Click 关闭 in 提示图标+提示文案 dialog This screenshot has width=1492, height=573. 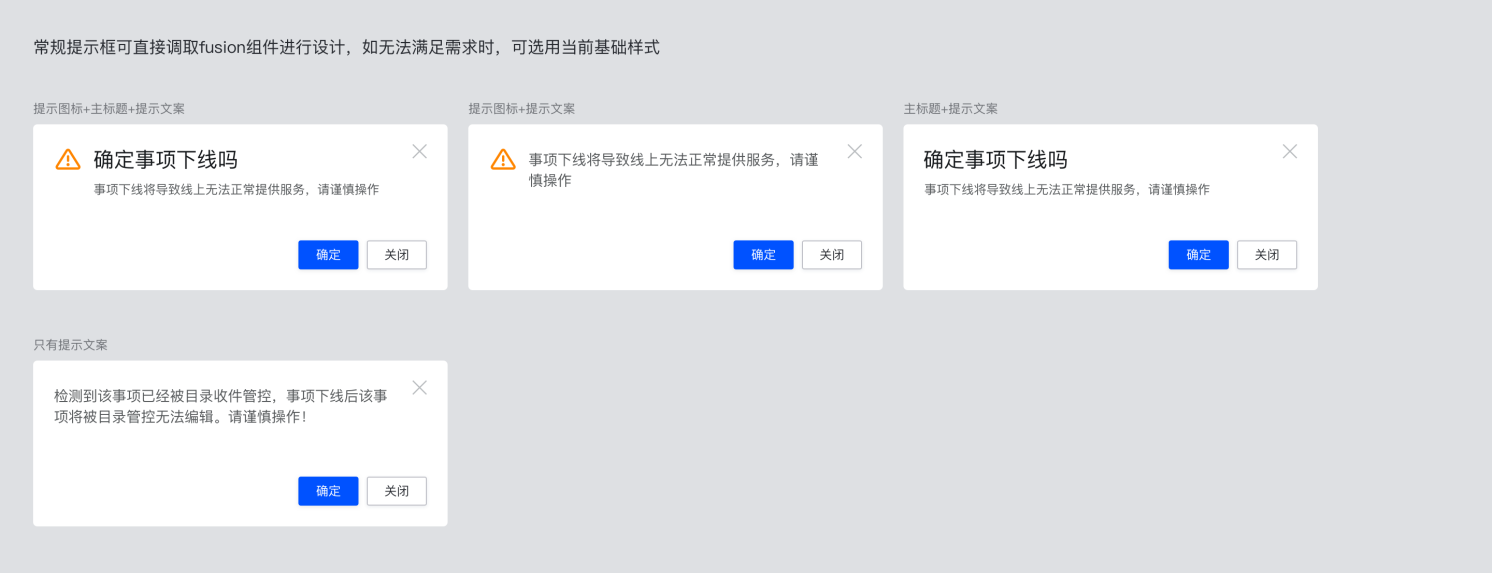832,255
